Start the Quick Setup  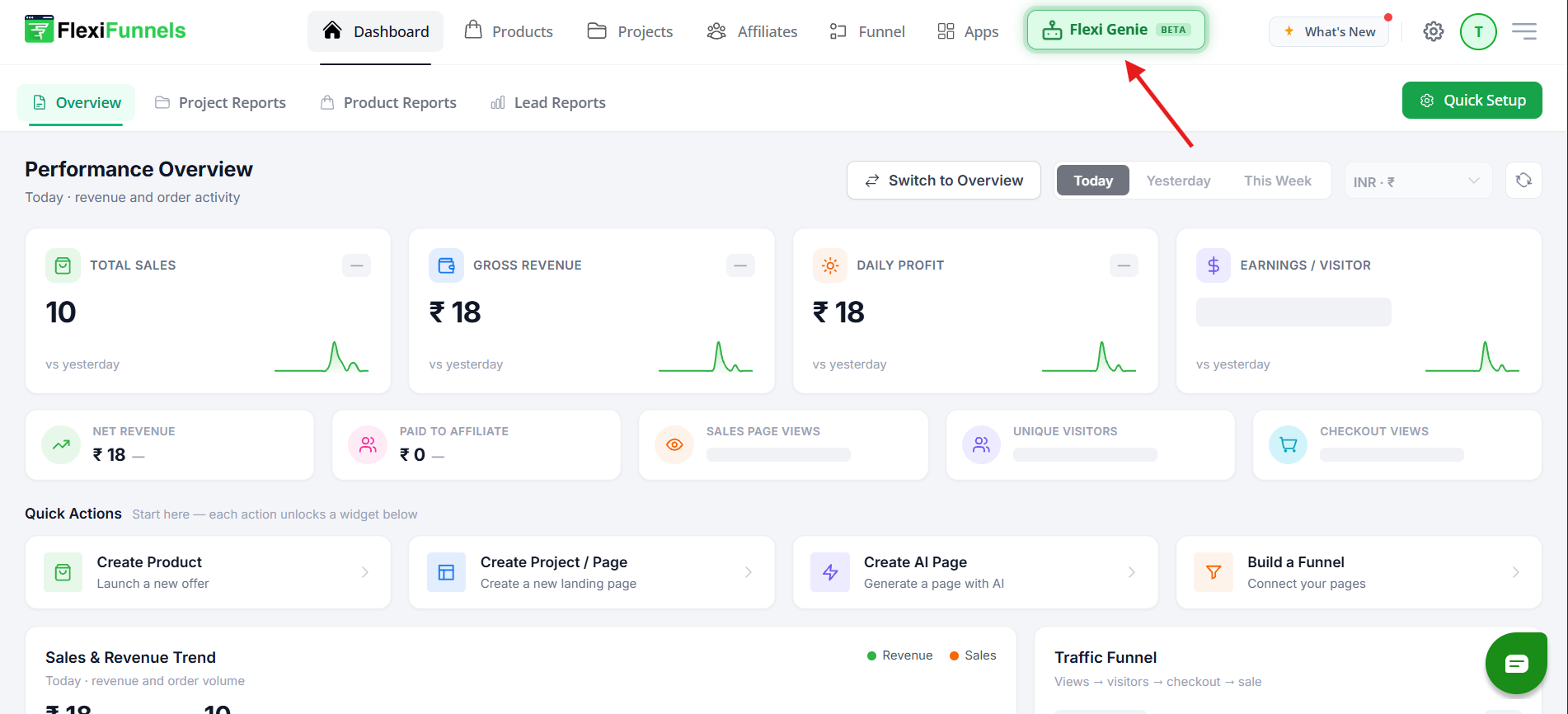[x=1472, y=101]
